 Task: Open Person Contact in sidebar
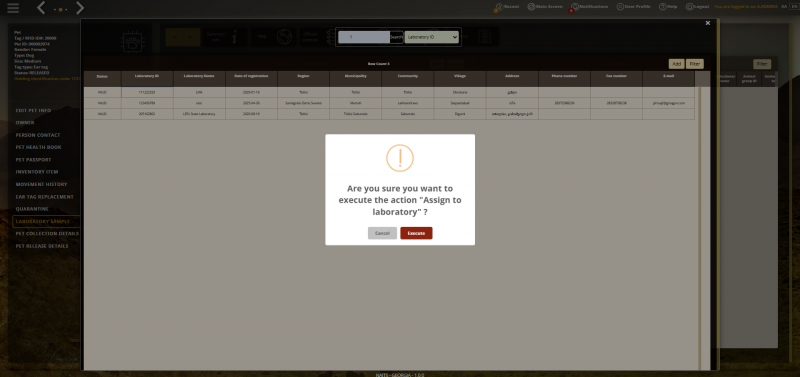38,135
